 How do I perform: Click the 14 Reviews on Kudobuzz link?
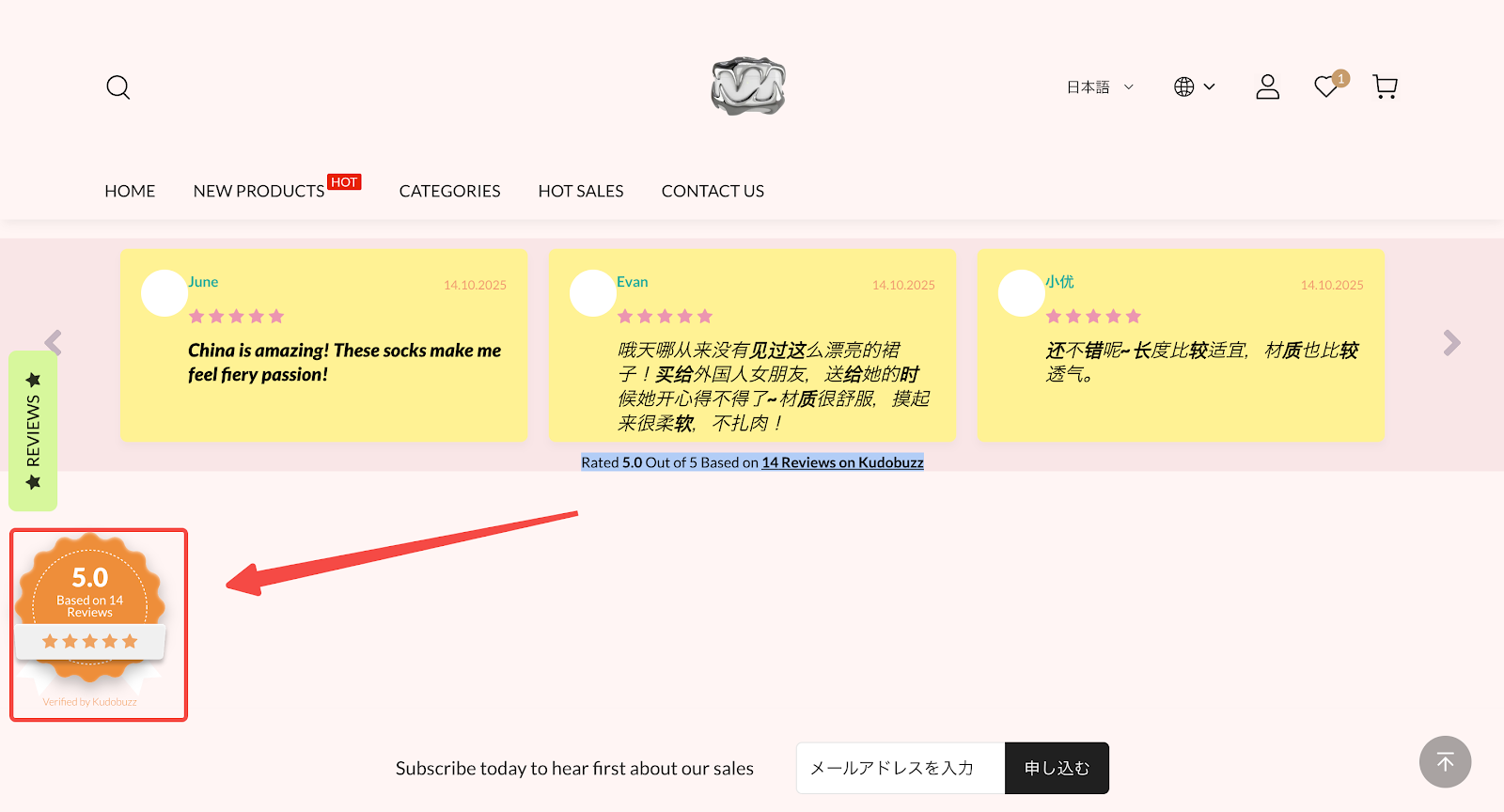tap(842, 462)
